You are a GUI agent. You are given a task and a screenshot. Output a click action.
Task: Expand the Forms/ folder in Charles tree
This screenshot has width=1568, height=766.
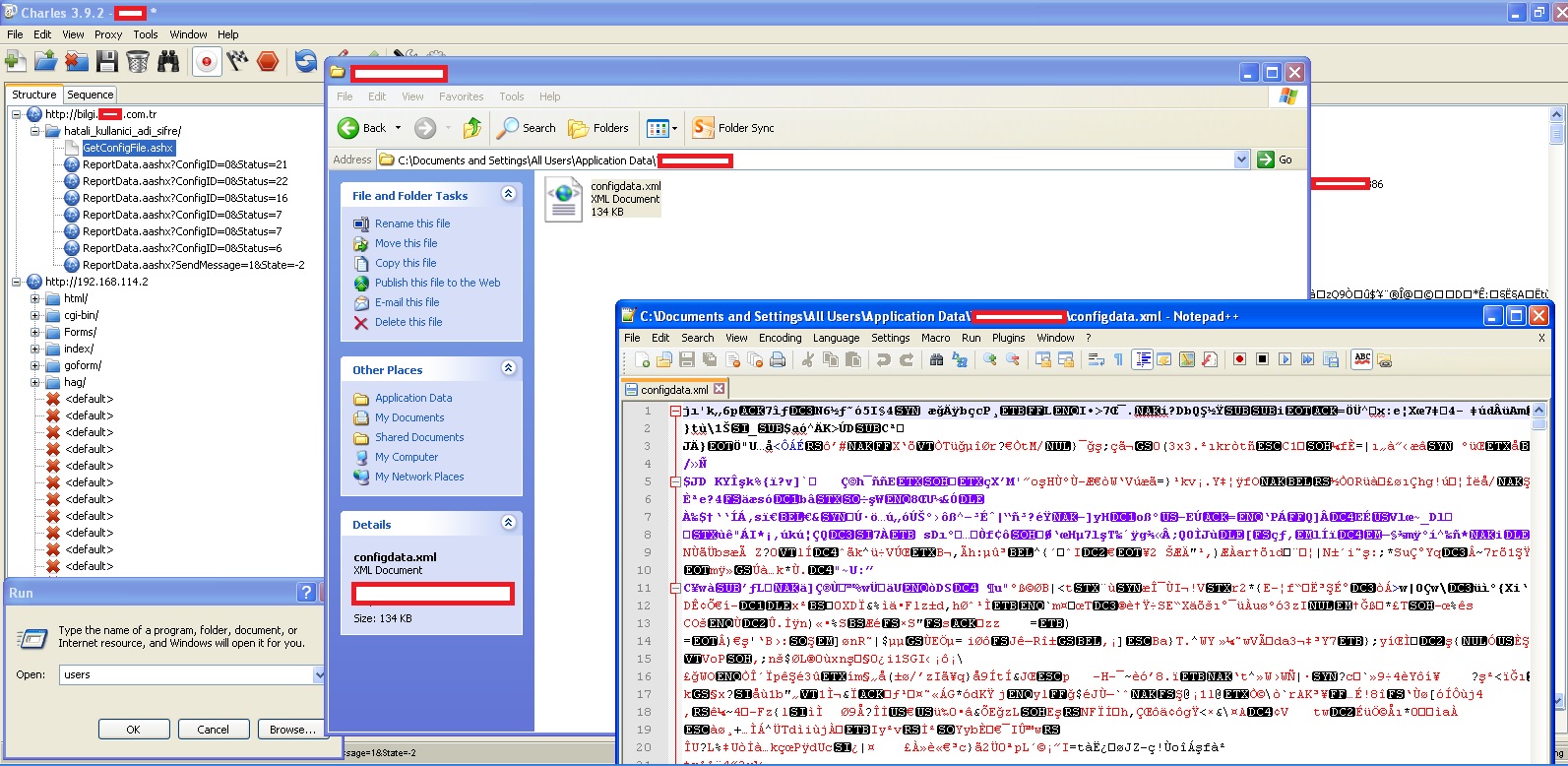coord(35,332)
